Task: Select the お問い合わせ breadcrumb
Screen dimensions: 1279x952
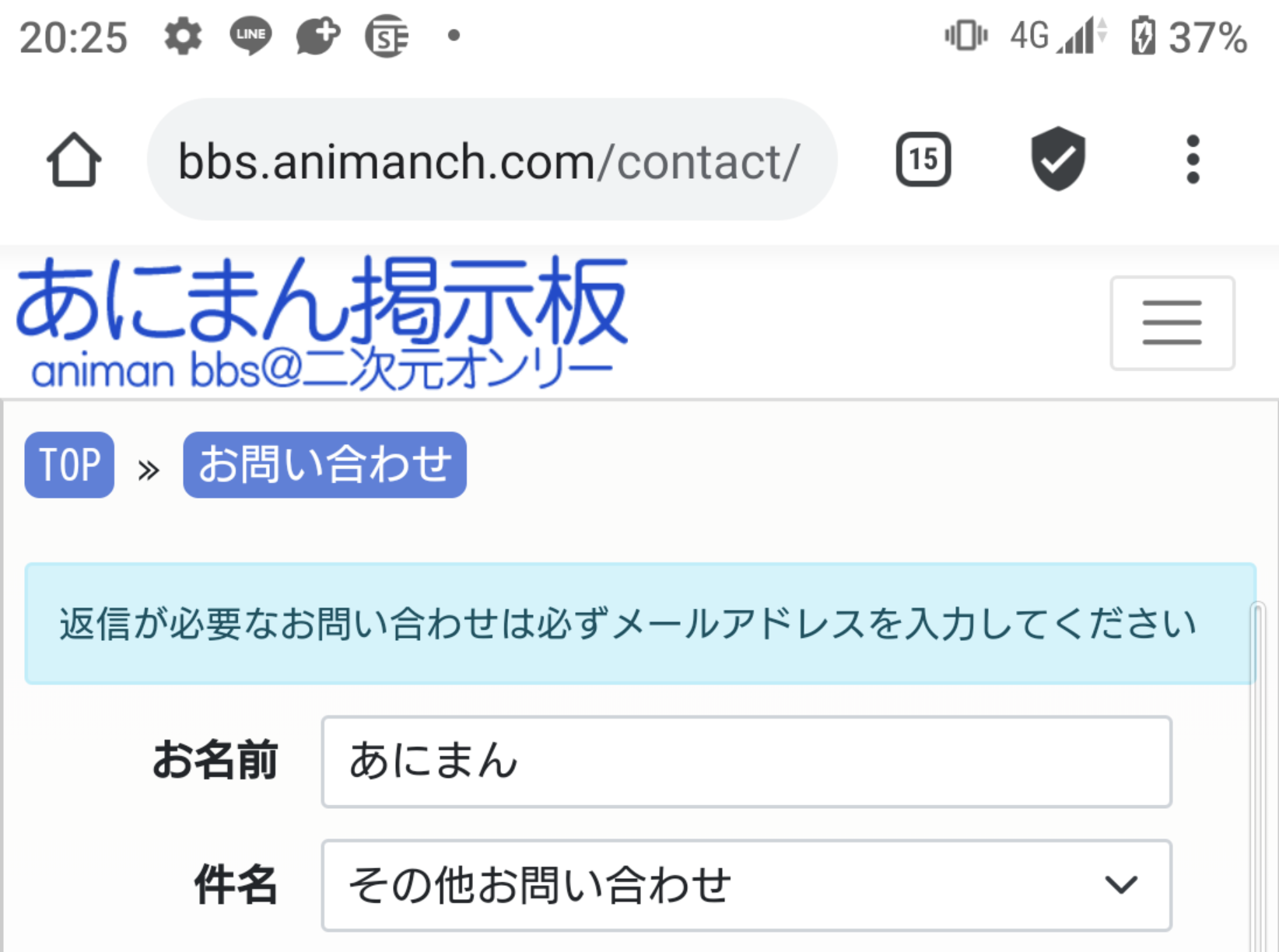Action: tap(324, 465)
